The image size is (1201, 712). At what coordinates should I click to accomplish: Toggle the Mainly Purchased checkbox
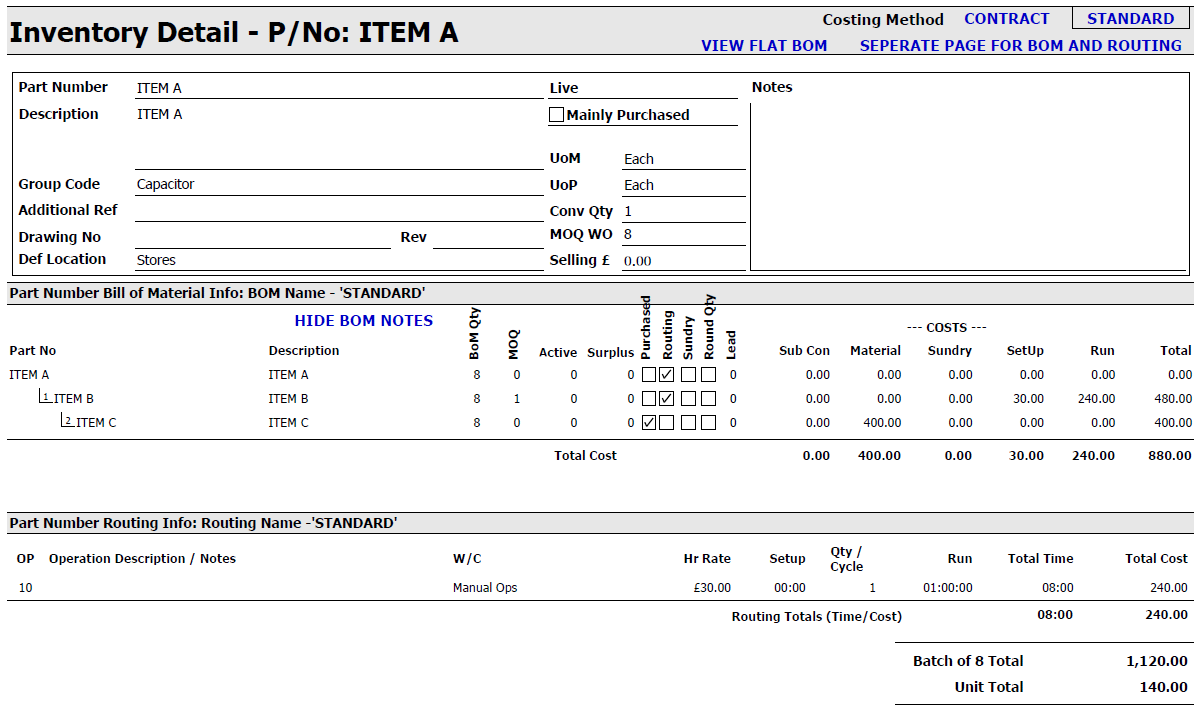tap(557, 115)
